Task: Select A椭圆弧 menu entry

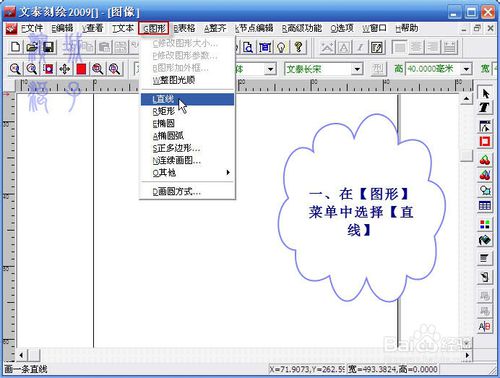Action: [187, 136]
